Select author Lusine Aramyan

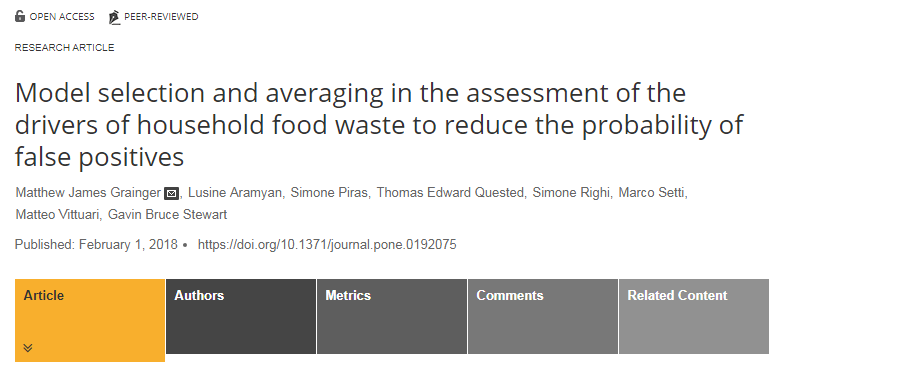pos(235,193)
